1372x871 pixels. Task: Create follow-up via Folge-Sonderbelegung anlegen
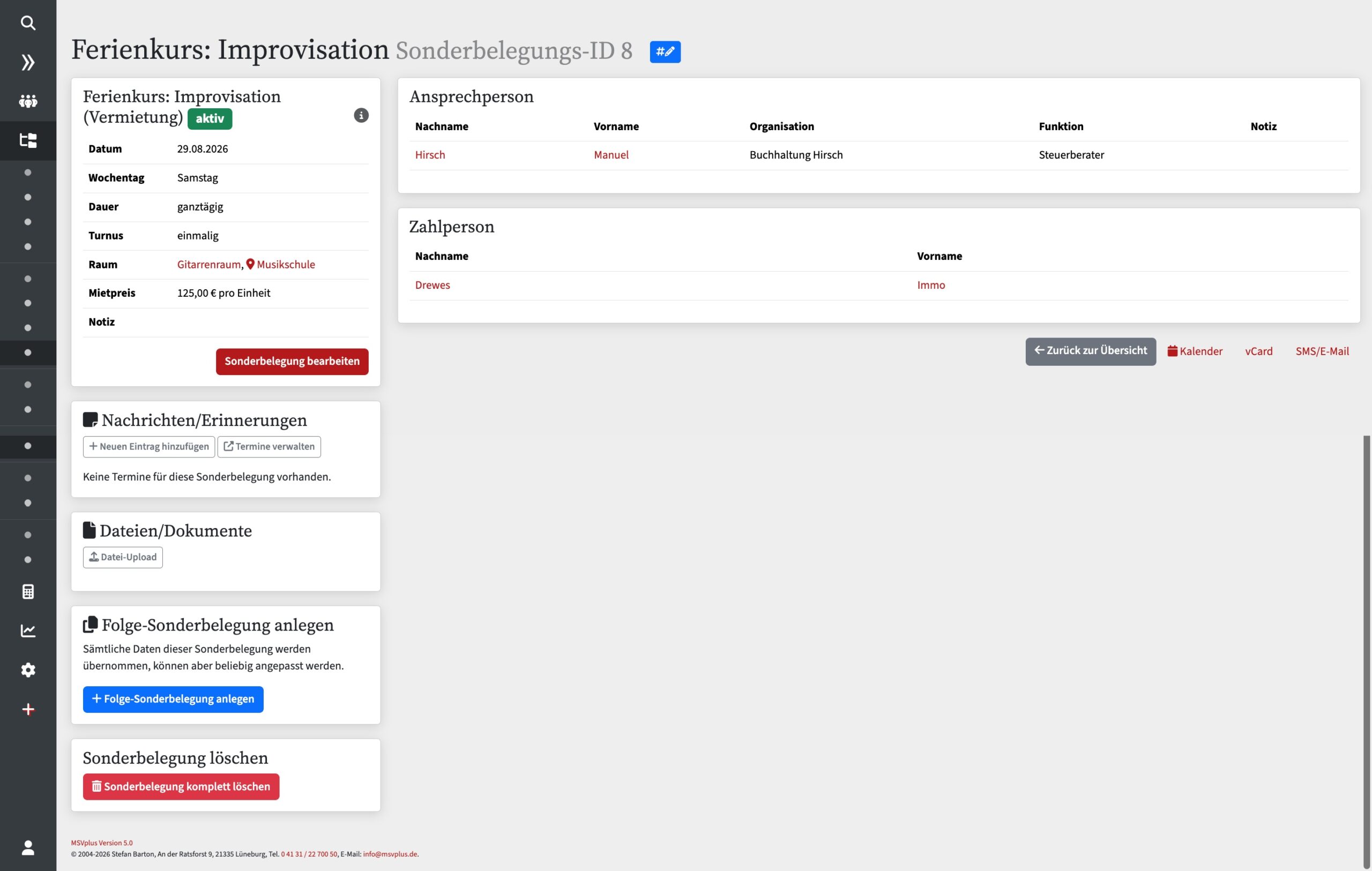(x=173, y=700)
